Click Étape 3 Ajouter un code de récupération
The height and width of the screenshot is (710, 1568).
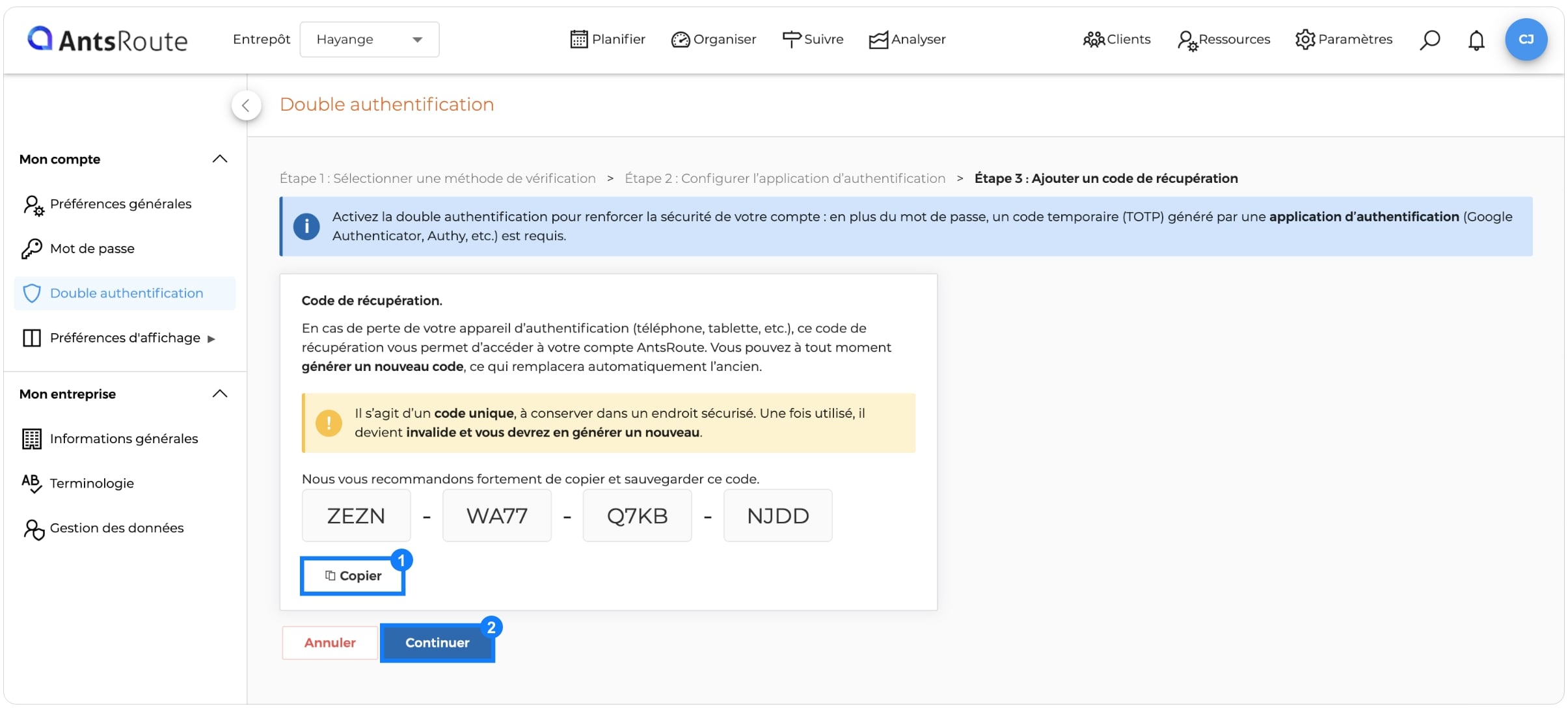[1106, 178]
